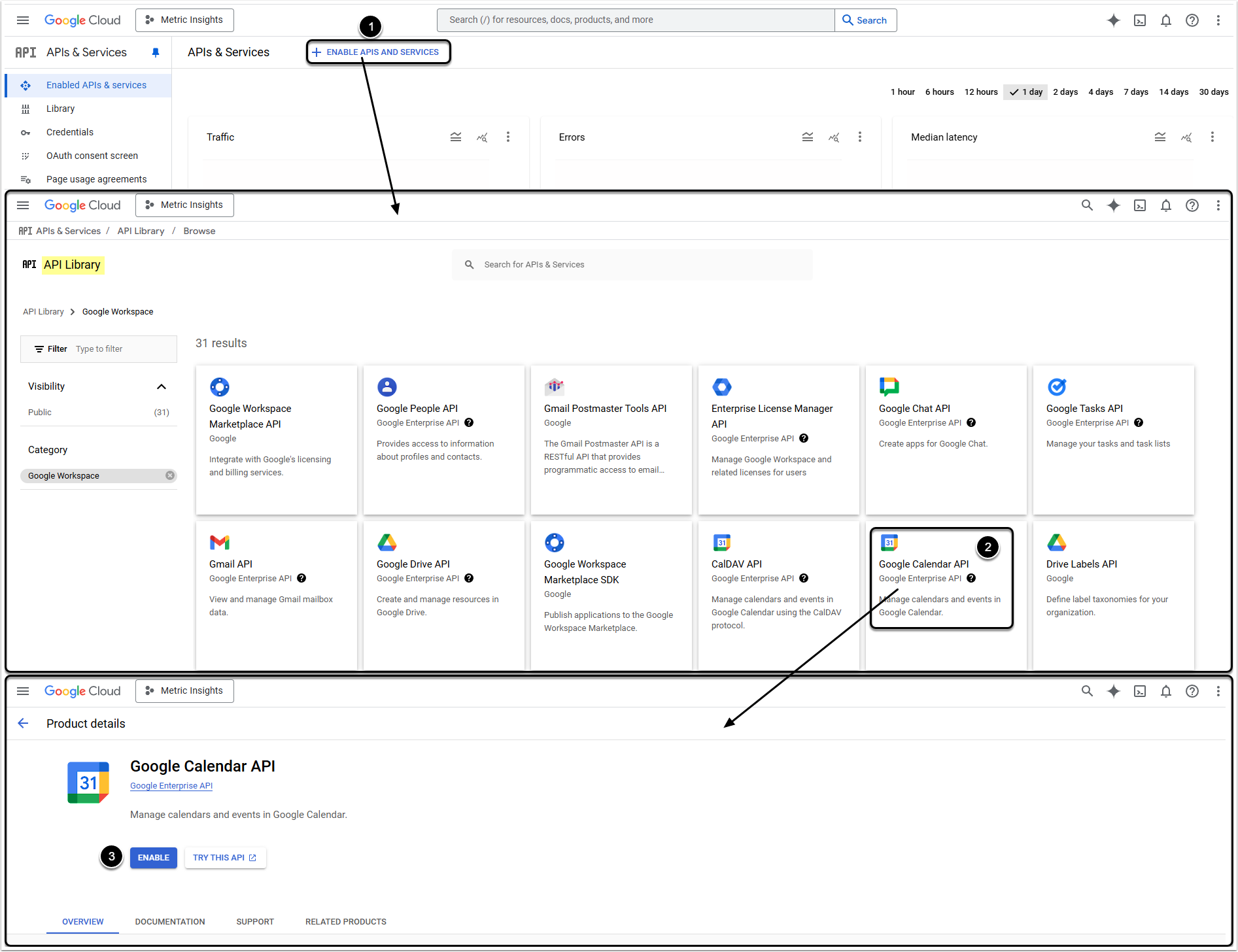This screenshot has height=952, width=1238.
Task: Open the Google Drive API card
Action: point(444,595)
